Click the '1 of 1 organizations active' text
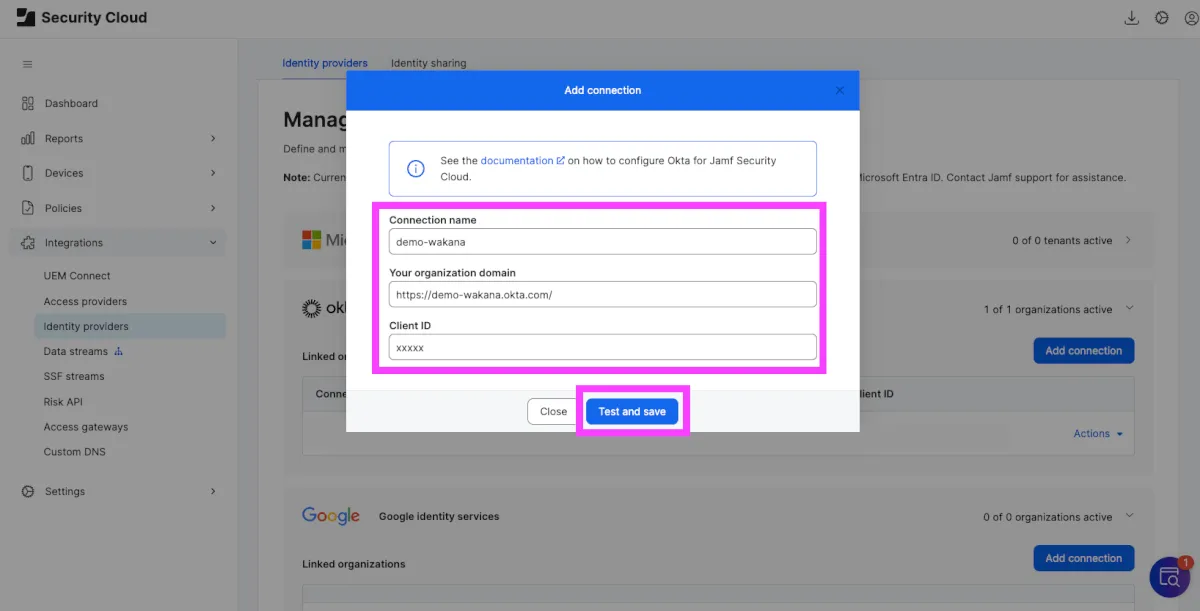 [x=1048, y=310]
